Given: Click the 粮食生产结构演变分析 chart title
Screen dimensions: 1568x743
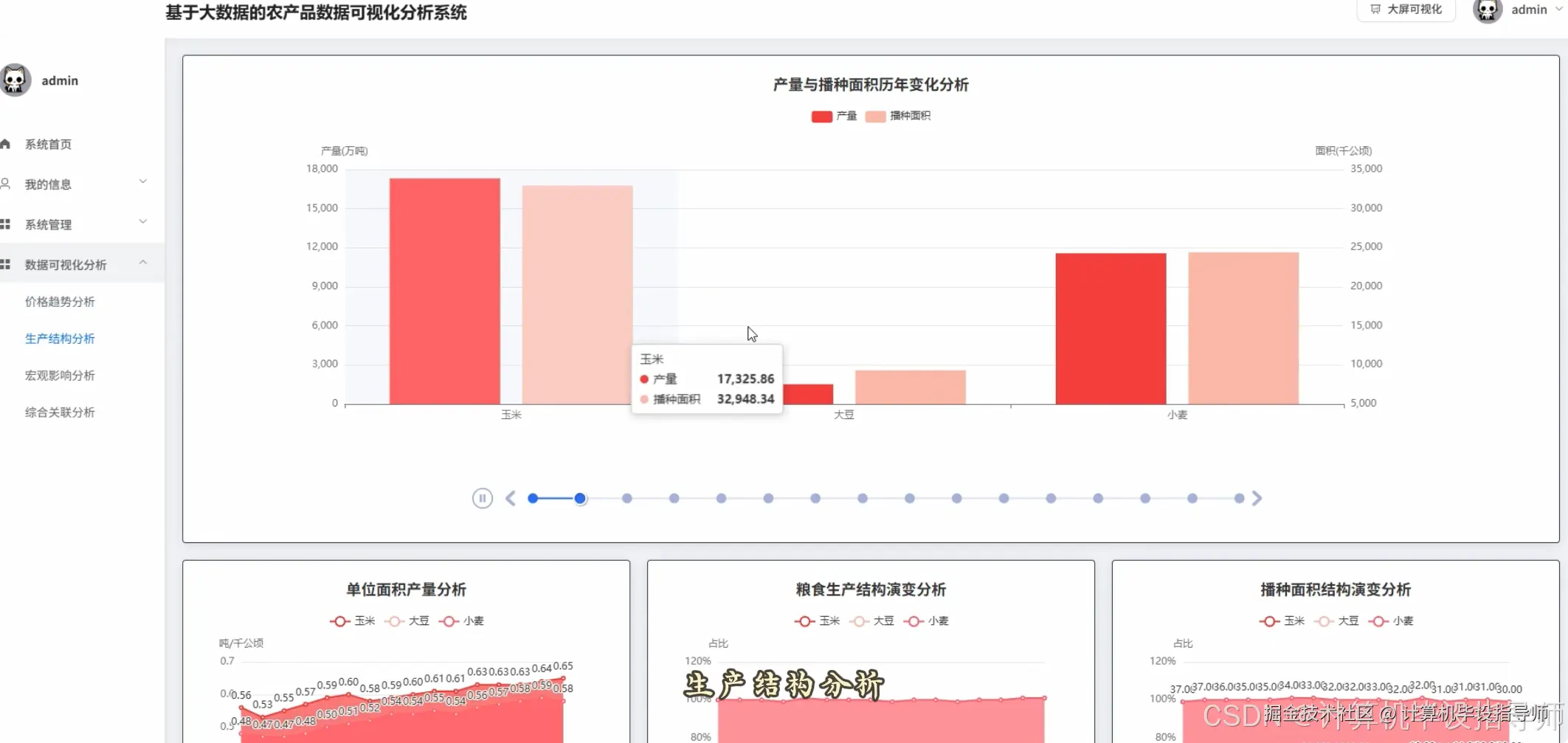Looking at the screenshot, I should tap(871, 590).
